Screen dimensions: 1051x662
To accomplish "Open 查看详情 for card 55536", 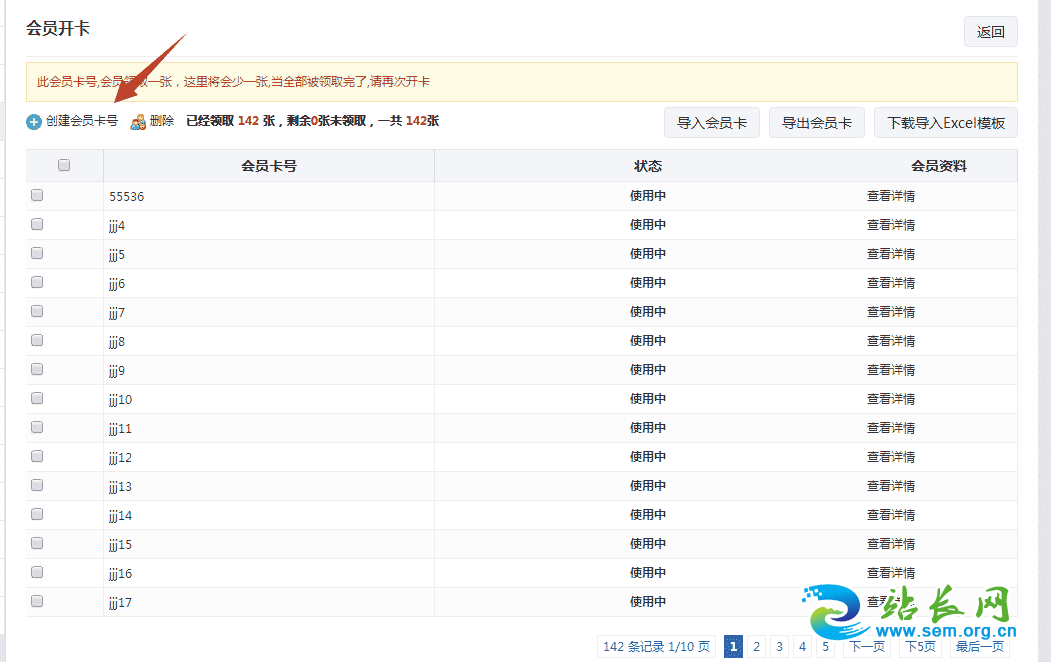I will (x=891, y=196).
